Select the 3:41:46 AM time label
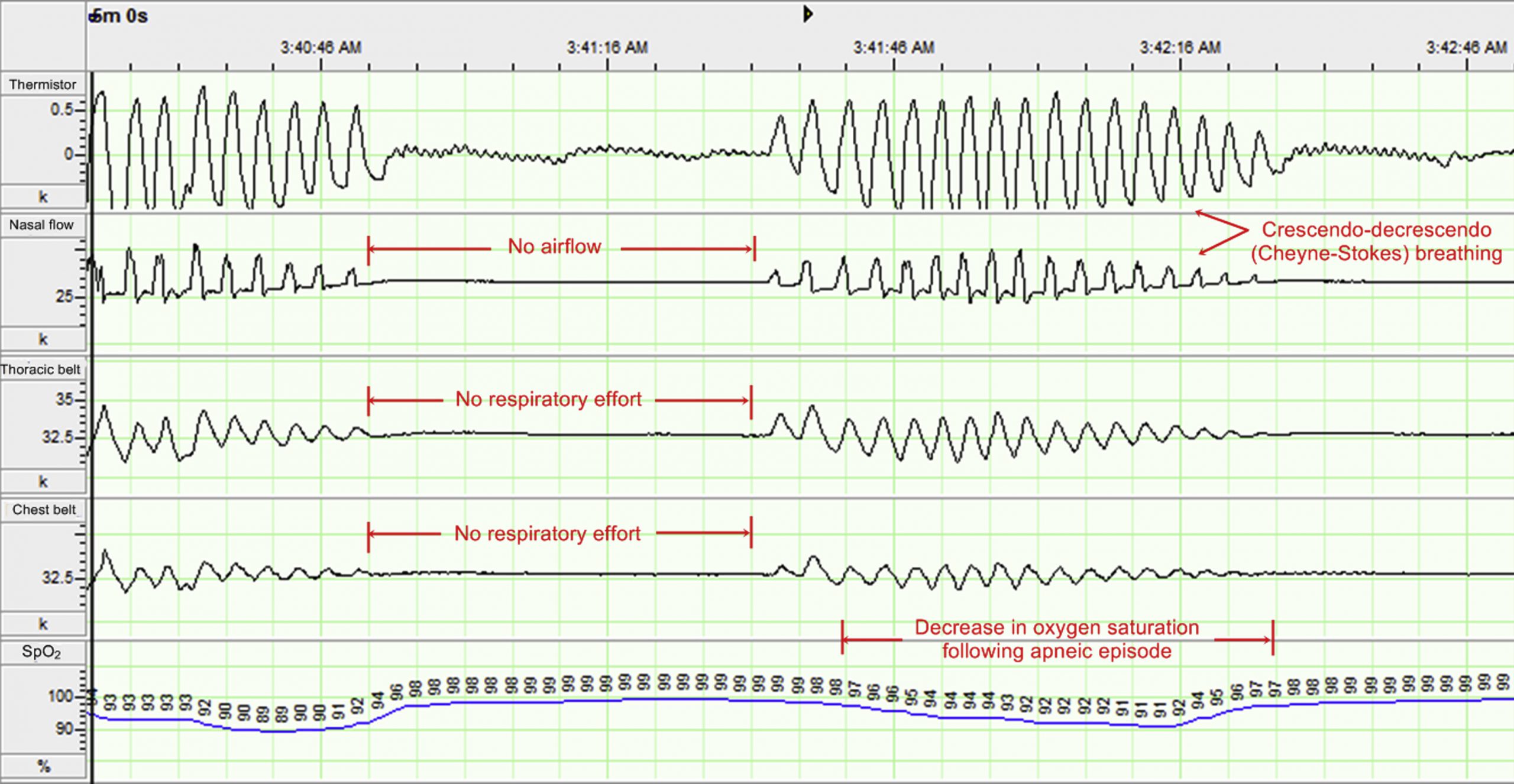 894,48
